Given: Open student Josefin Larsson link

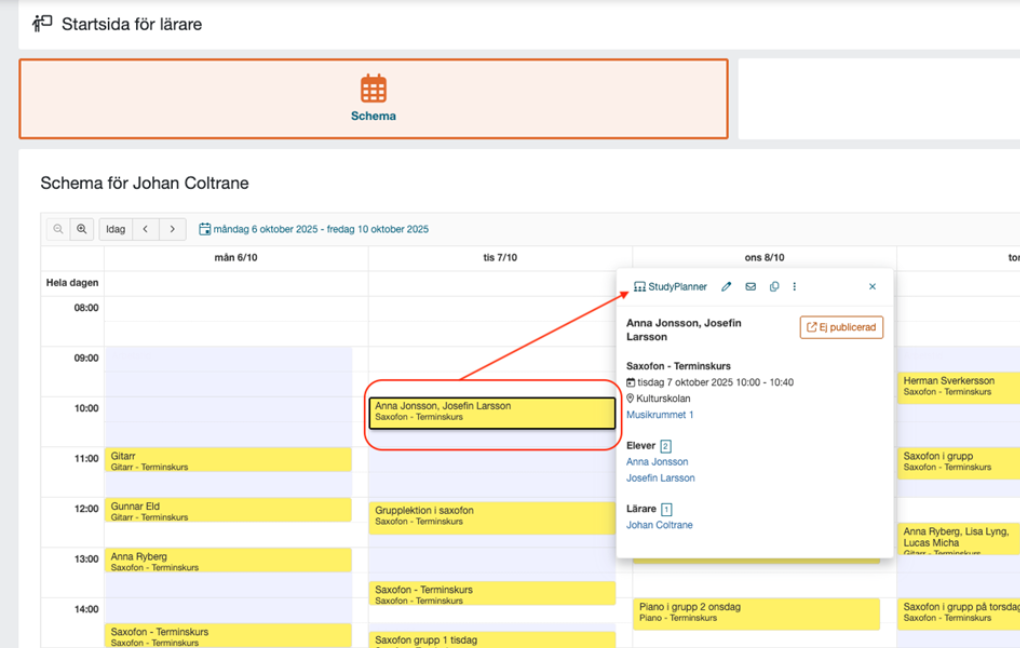Looking at the screenshot, I should [660, 478].
